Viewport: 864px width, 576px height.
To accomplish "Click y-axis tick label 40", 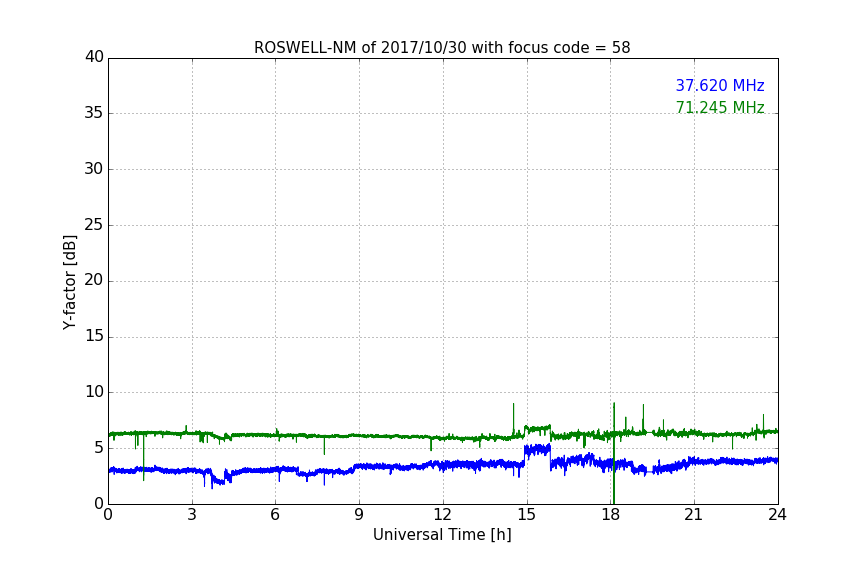I will point(94,57).
